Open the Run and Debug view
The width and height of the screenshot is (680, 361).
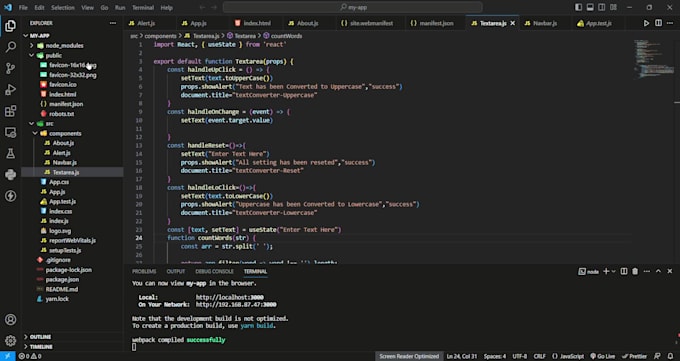[x=10, y=89]
